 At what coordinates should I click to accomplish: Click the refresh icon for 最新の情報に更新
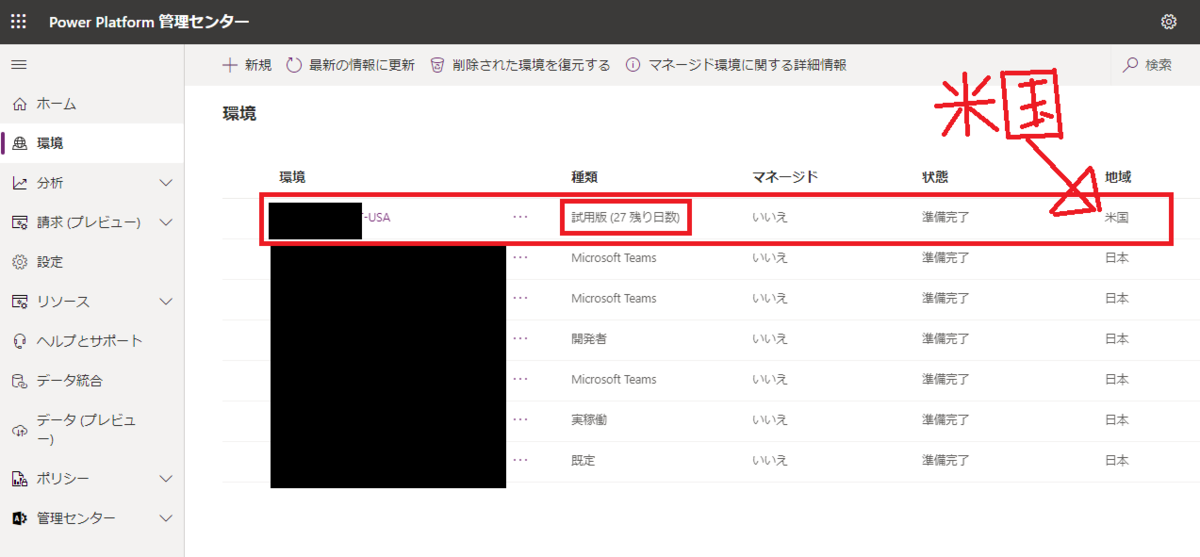[x=294, y=65]
